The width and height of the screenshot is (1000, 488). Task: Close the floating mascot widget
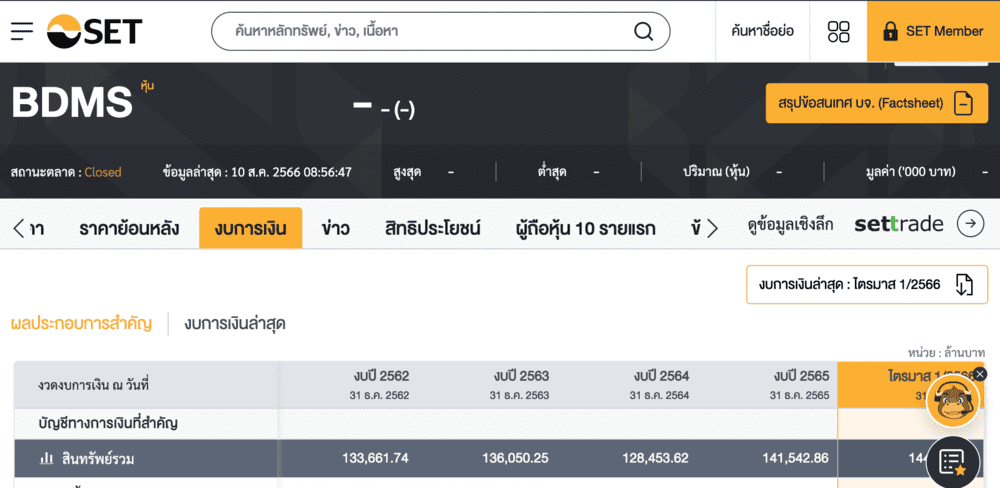980,374
